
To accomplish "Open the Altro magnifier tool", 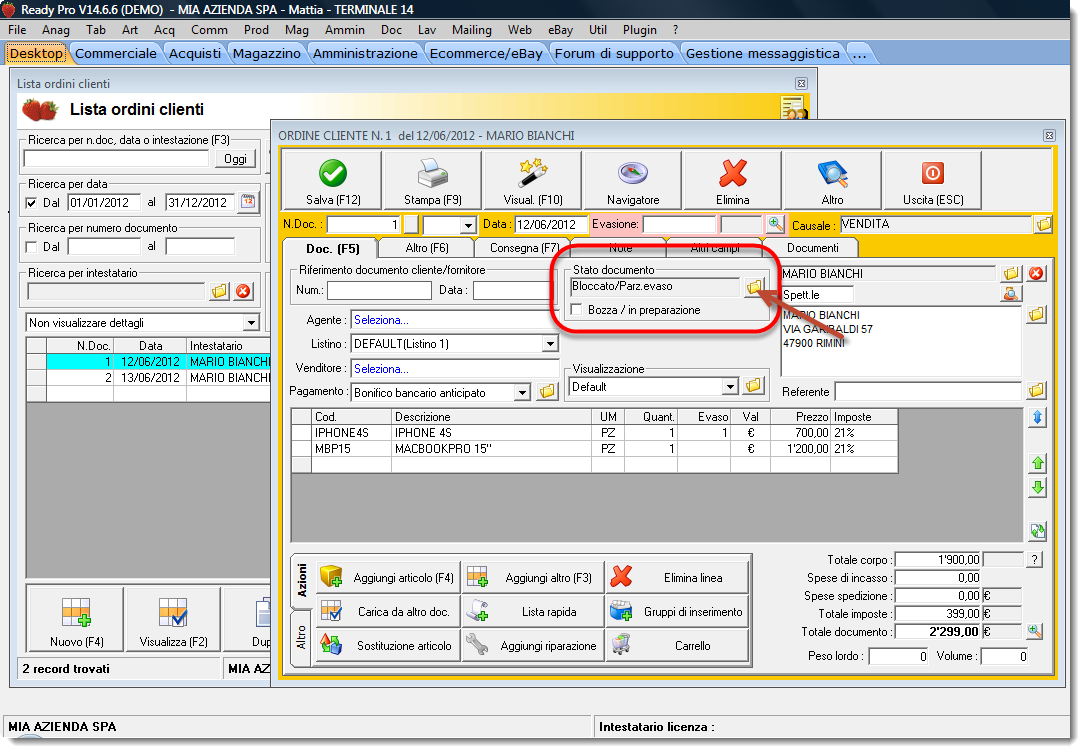I will pyautogui.click(x=832, y=174).
